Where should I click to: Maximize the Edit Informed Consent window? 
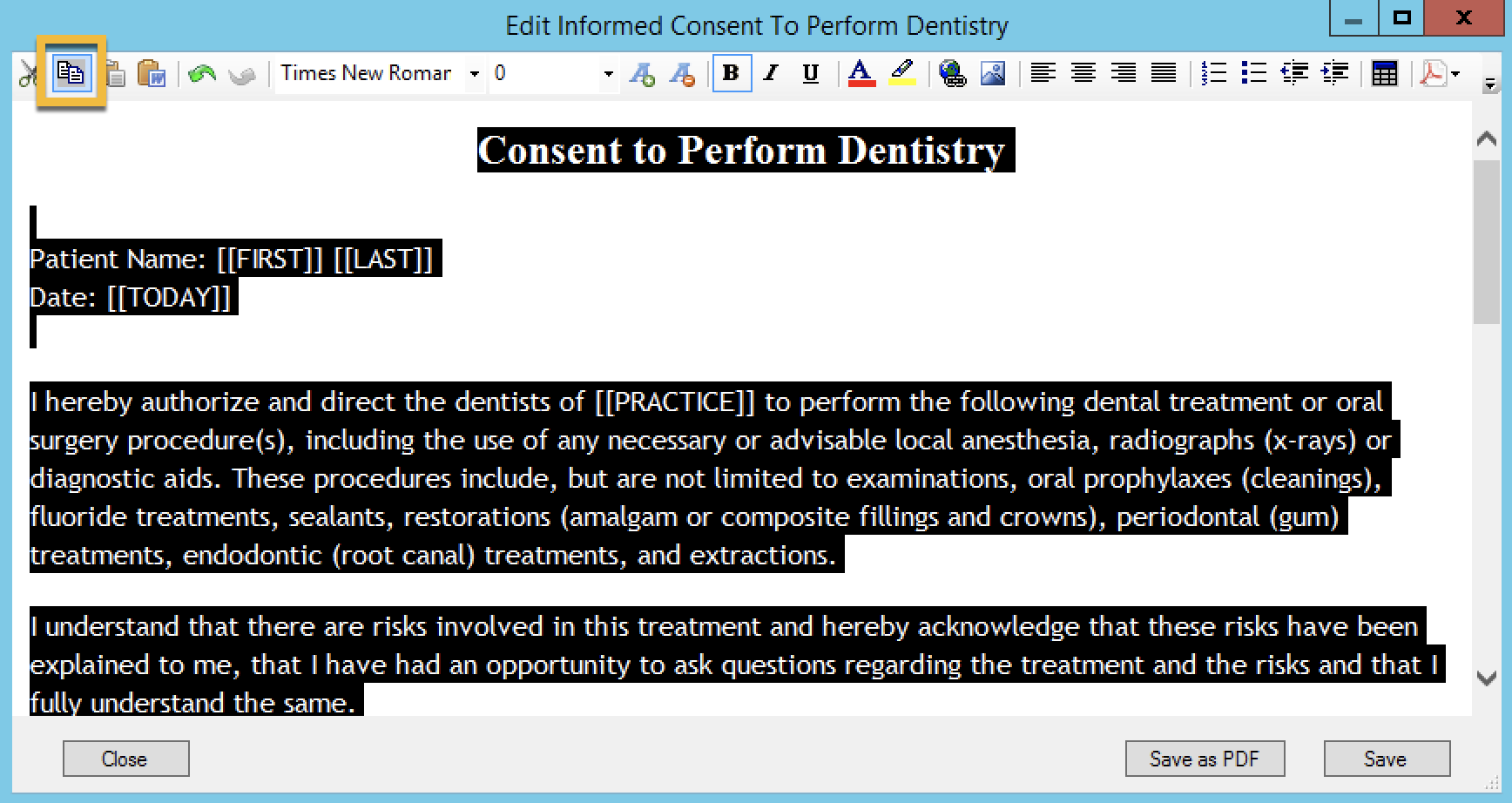coord(1401,18)
